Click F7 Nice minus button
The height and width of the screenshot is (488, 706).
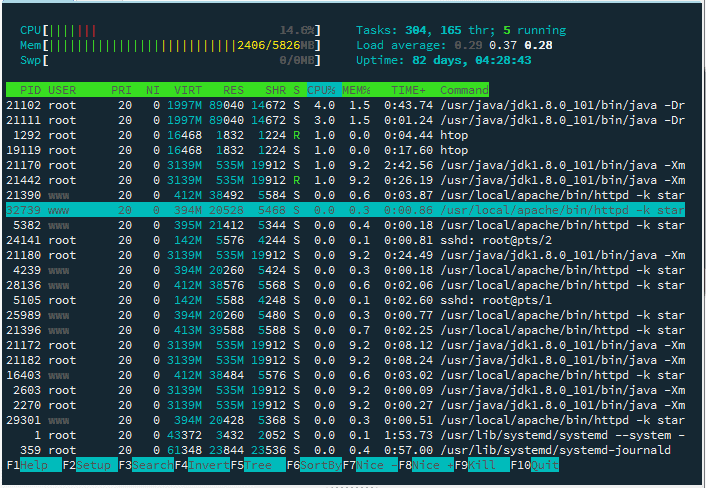[x=370, y=465]
